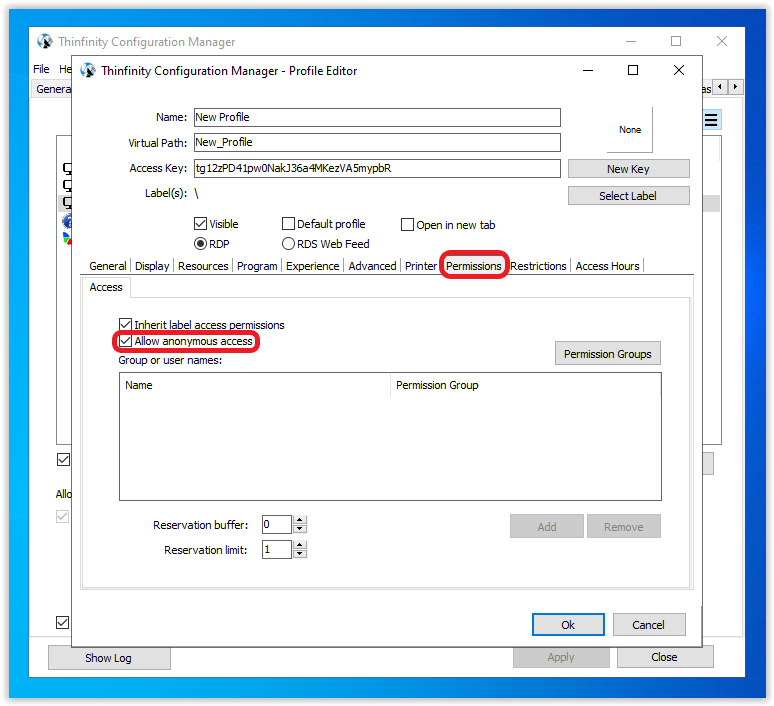
Task: Click the New Key button
Action: (628, 169)
